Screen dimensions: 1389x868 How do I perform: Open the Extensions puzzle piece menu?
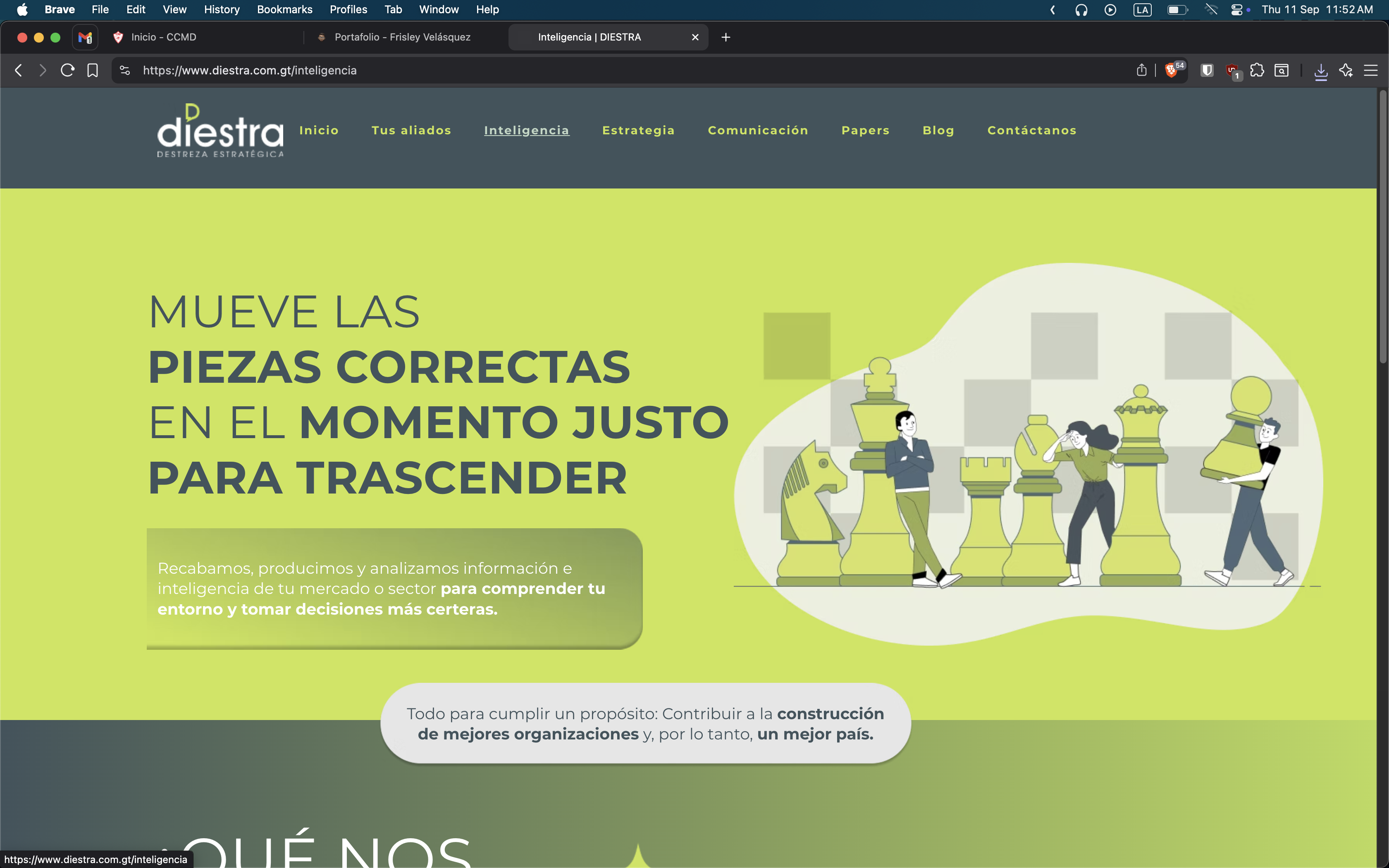coord(1257,71)
